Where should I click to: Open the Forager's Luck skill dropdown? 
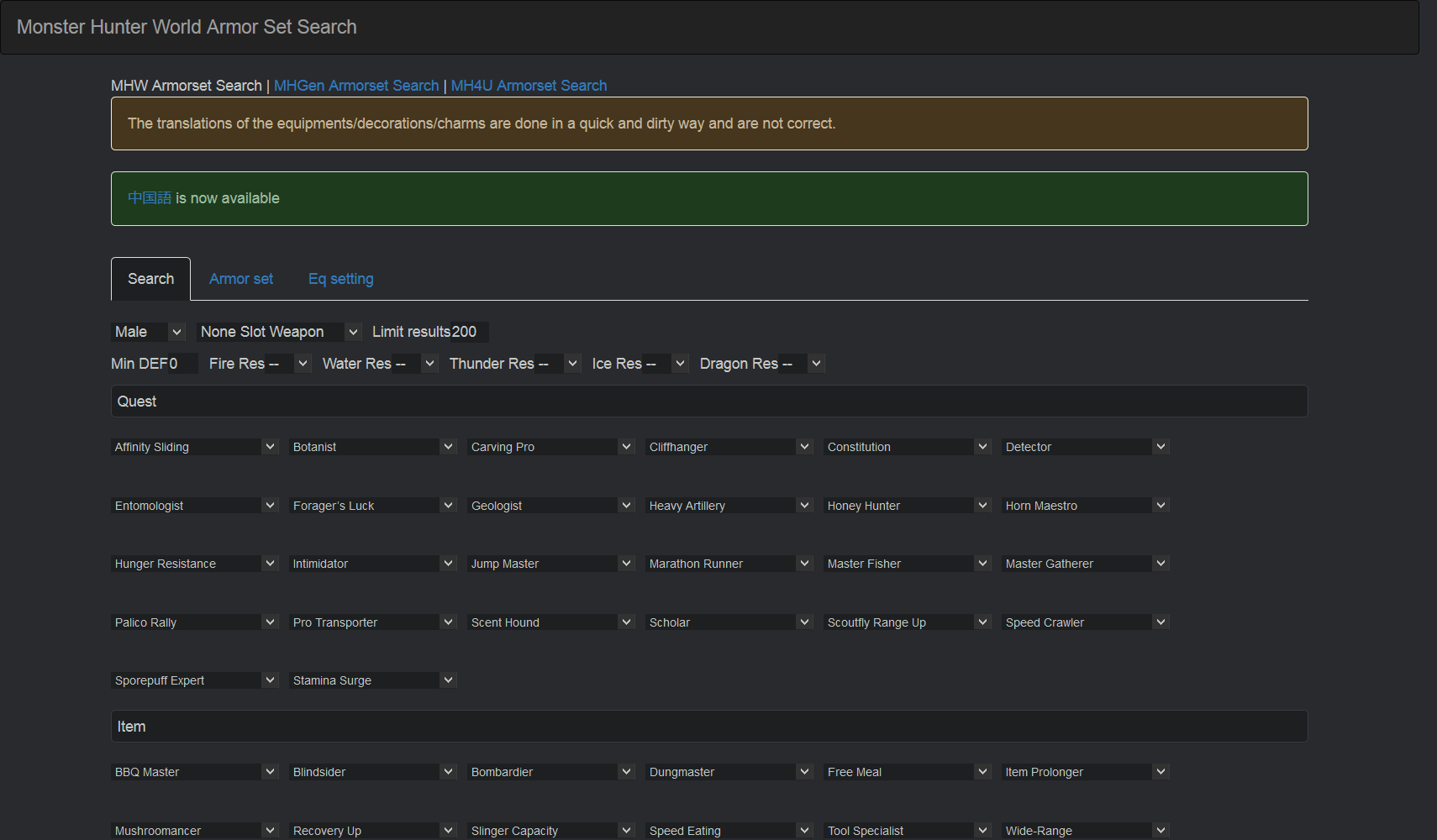pos(373,506)
